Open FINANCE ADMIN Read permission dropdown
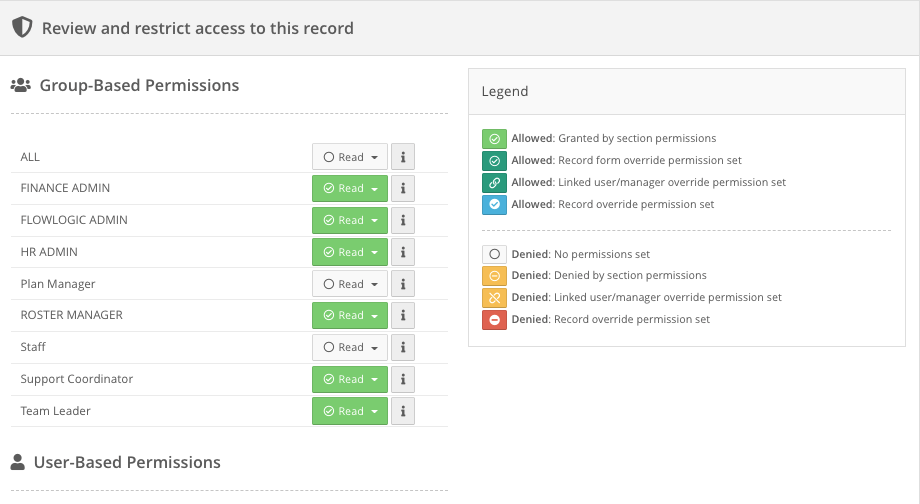Viewport: 920px width, 504px height. [350, 188]
